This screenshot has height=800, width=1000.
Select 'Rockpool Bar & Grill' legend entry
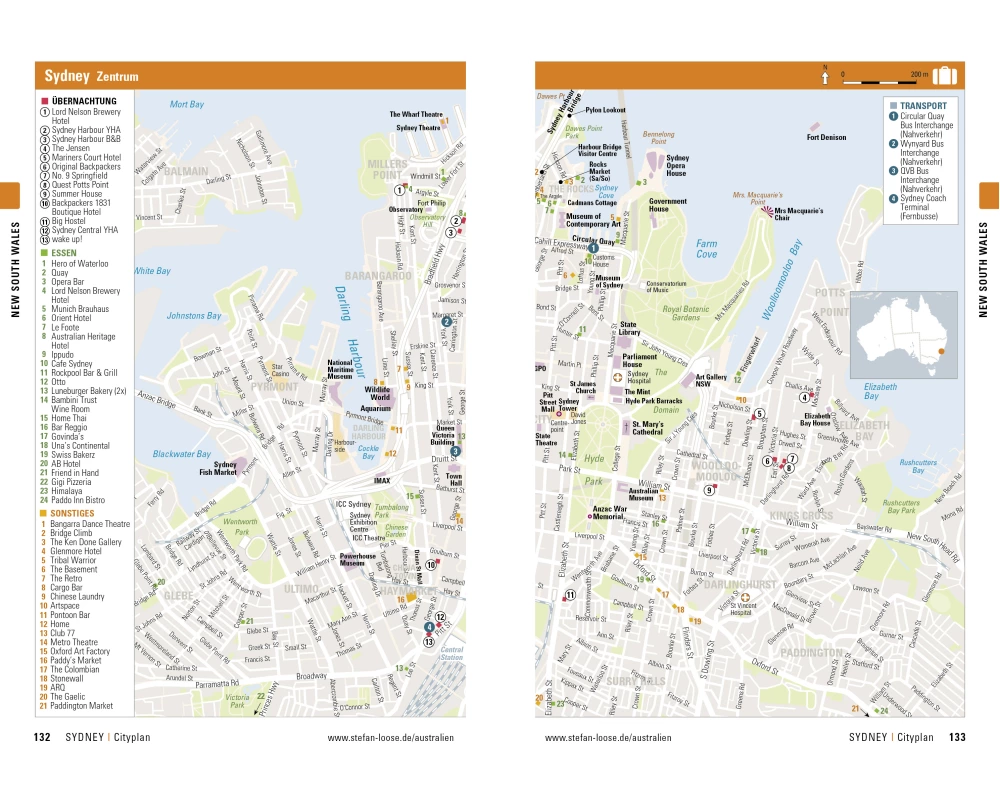84,373
